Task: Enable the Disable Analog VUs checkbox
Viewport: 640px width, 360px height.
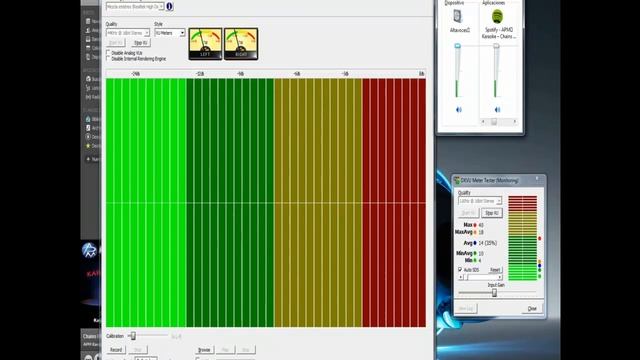Action: click(x=108, y=53)
